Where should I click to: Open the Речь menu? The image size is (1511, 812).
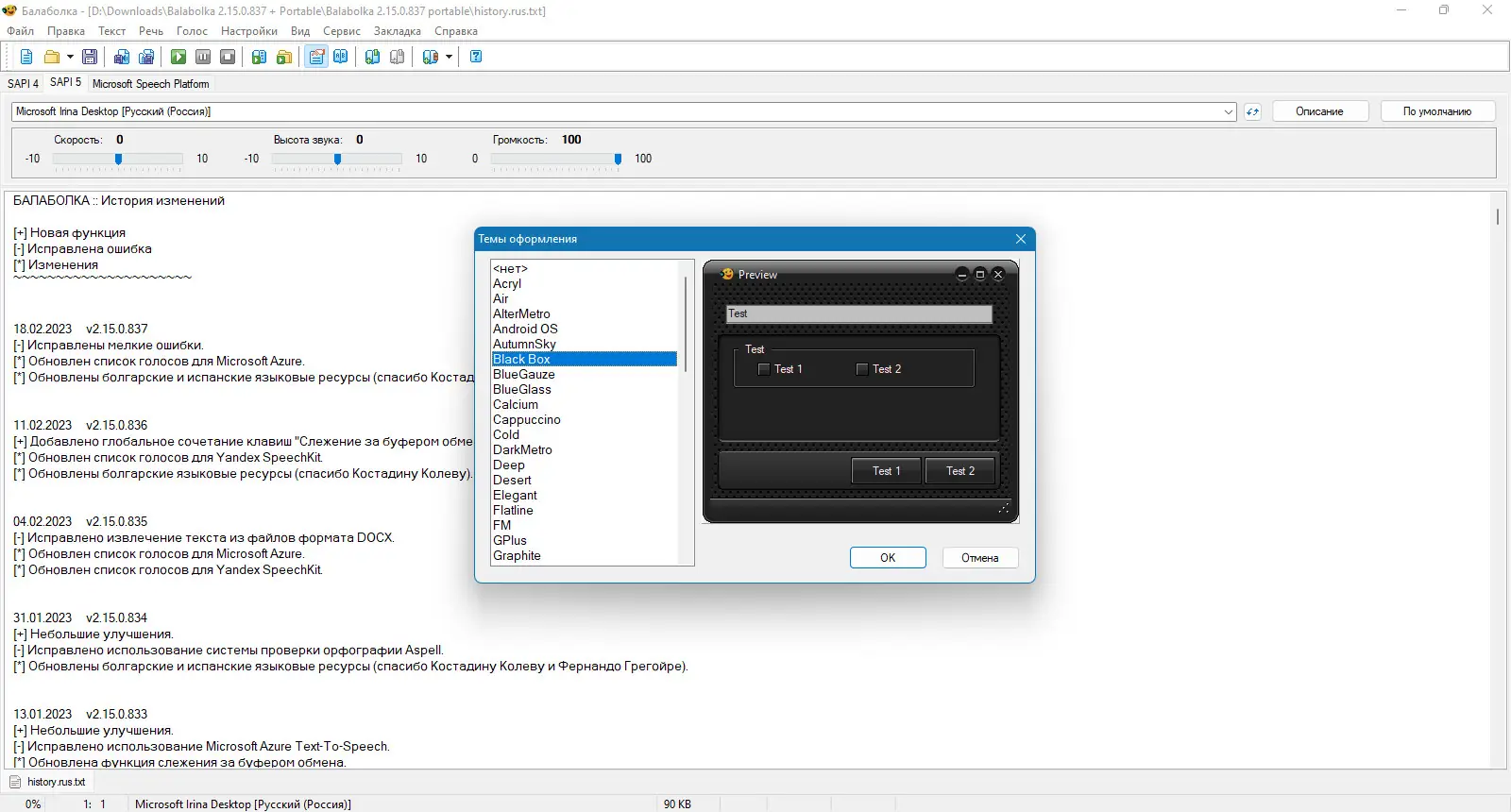coord(151,31)
